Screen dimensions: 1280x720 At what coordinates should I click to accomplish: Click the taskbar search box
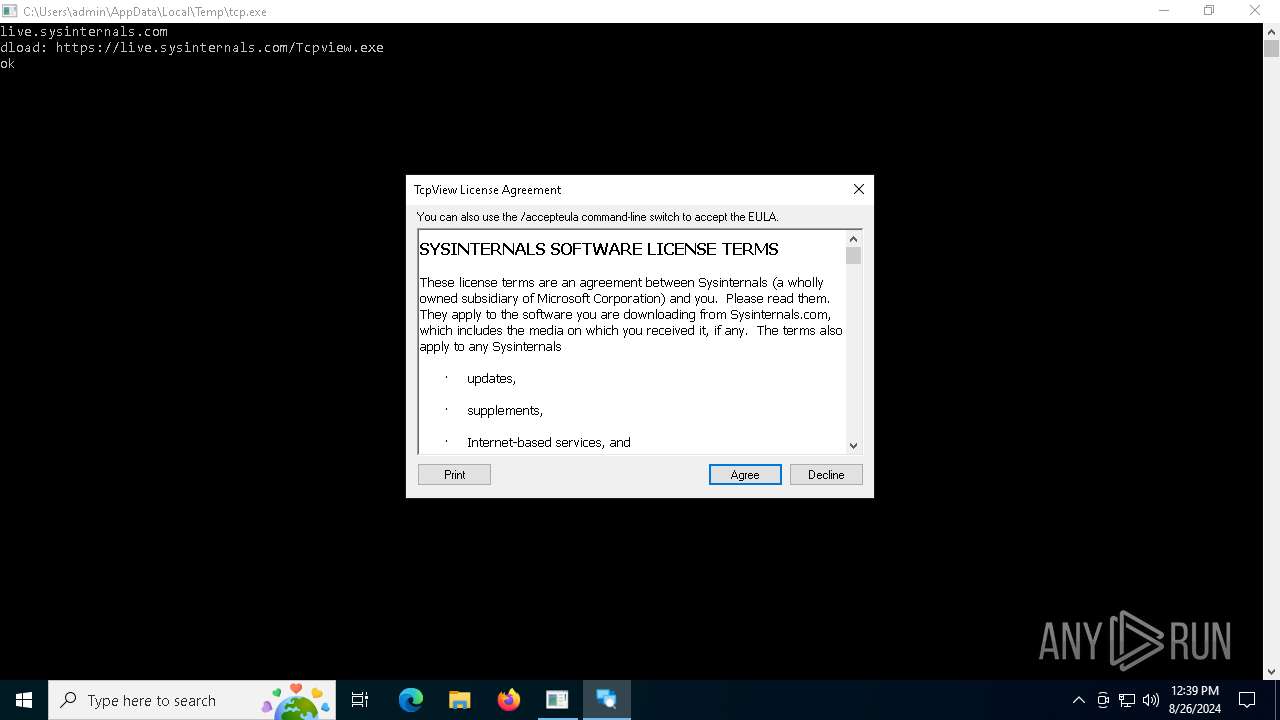(x=192, y=700)
